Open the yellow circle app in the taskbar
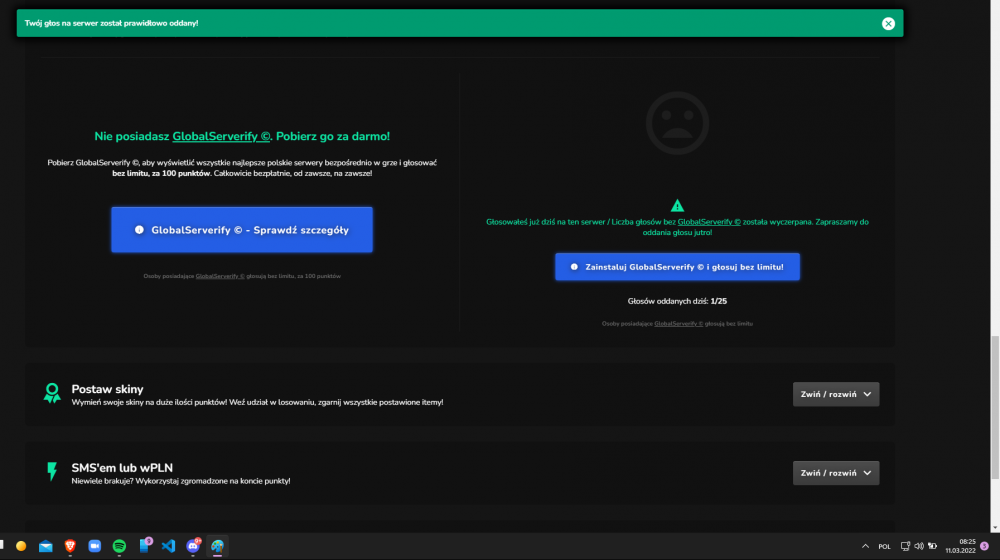Viewport: 1000px width, 560px height. (21, 546)
